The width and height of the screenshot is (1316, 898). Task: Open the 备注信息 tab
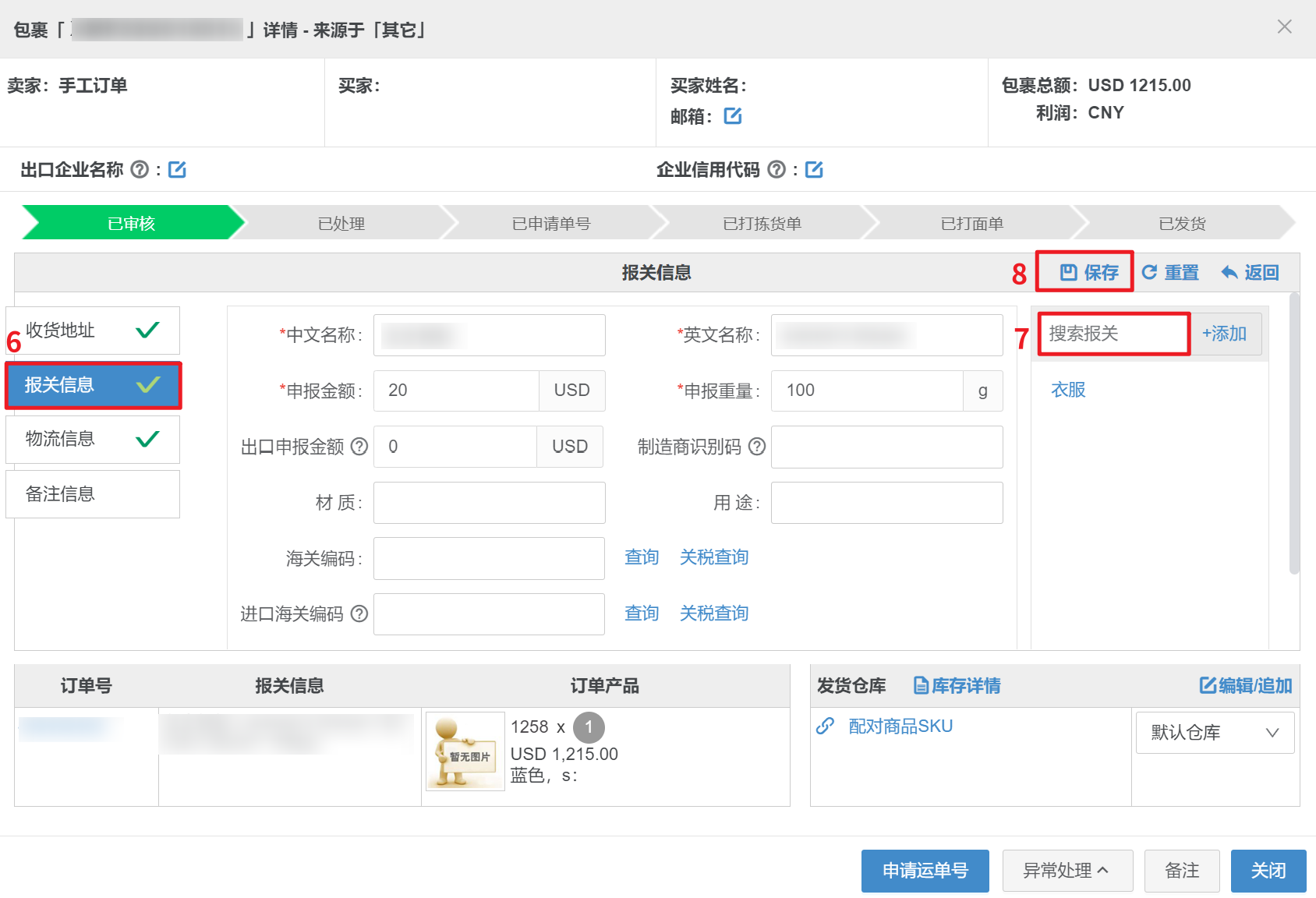(93, 494)
